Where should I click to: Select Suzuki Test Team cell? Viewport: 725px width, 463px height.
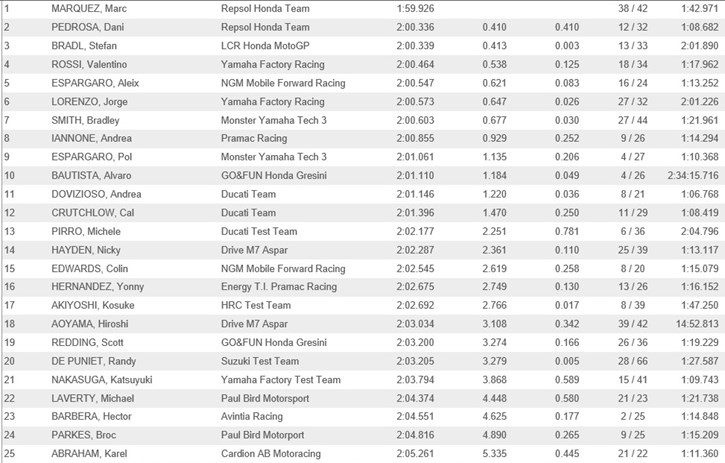pyautogui.click(x=259, y=361)
